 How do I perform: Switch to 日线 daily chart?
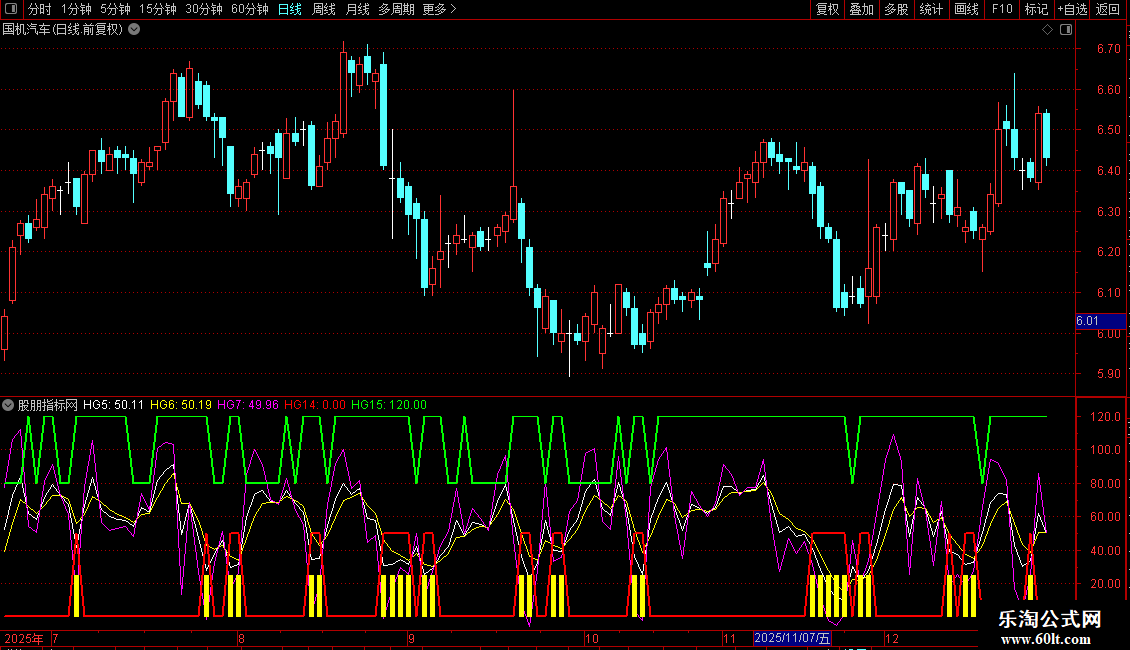(290, 9)
